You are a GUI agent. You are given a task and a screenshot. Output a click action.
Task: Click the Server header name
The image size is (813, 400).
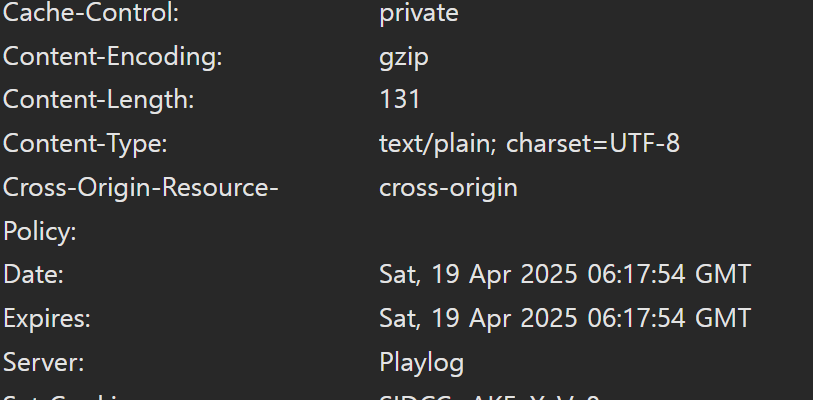click(43, 362)
